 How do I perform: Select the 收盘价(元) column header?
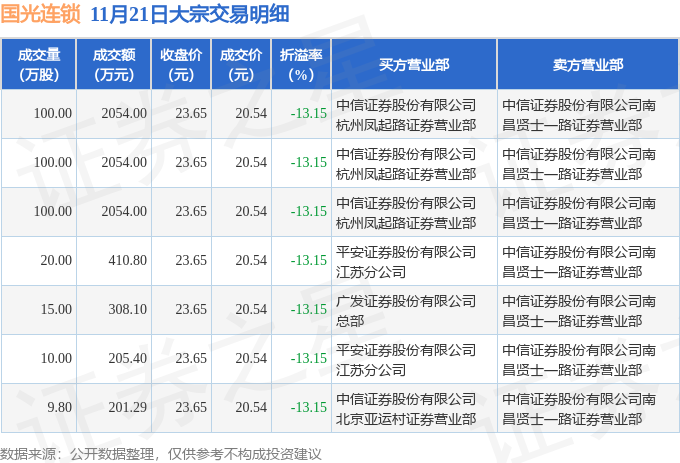pos(181,65)
